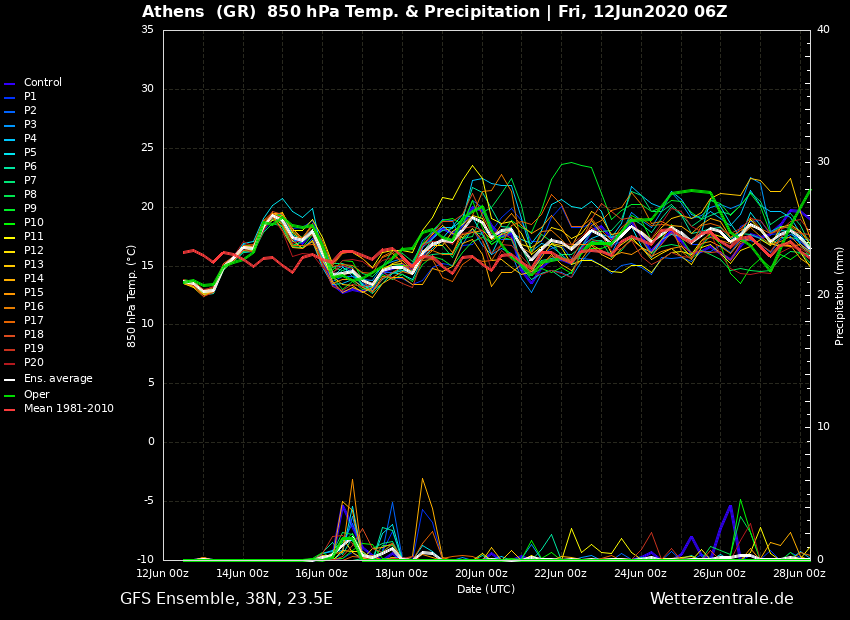
Task: Click the Mean 1981-2010 red legend swatch
Action: (x=10, y=410)
